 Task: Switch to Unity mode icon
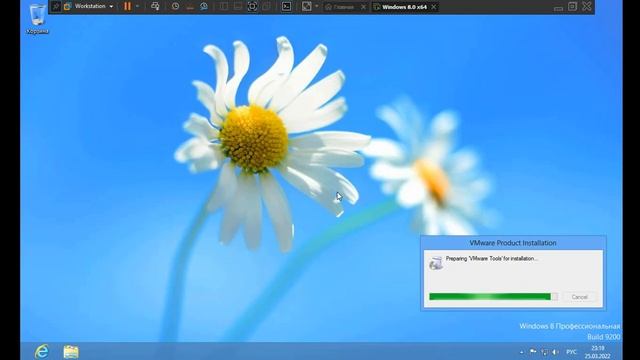click(x=266, y=7)
